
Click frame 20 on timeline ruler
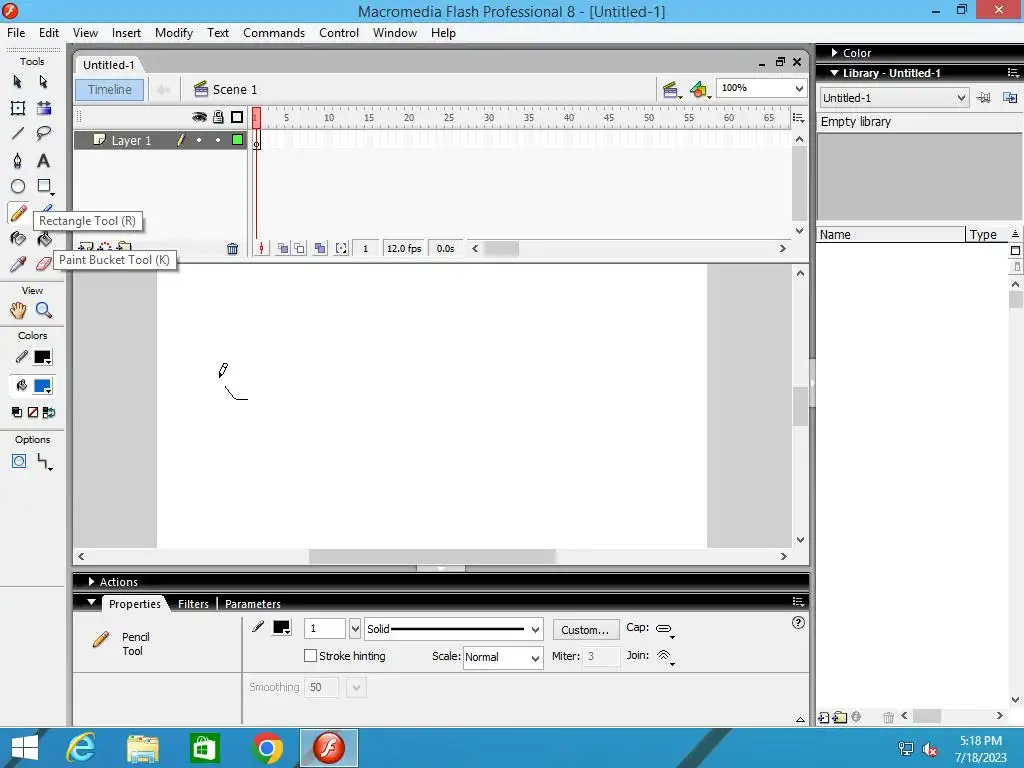click(x=409, y=118)
